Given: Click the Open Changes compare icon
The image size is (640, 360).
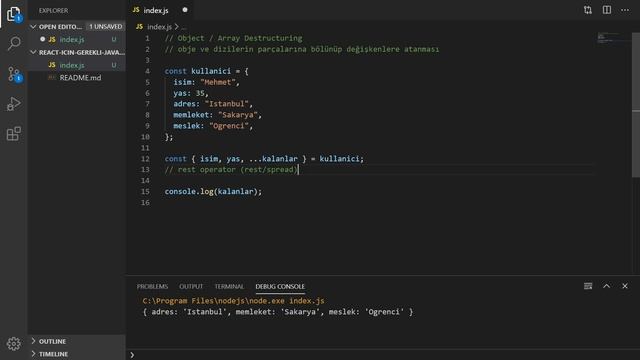Looking at the screenshot, I should point(587,10).
